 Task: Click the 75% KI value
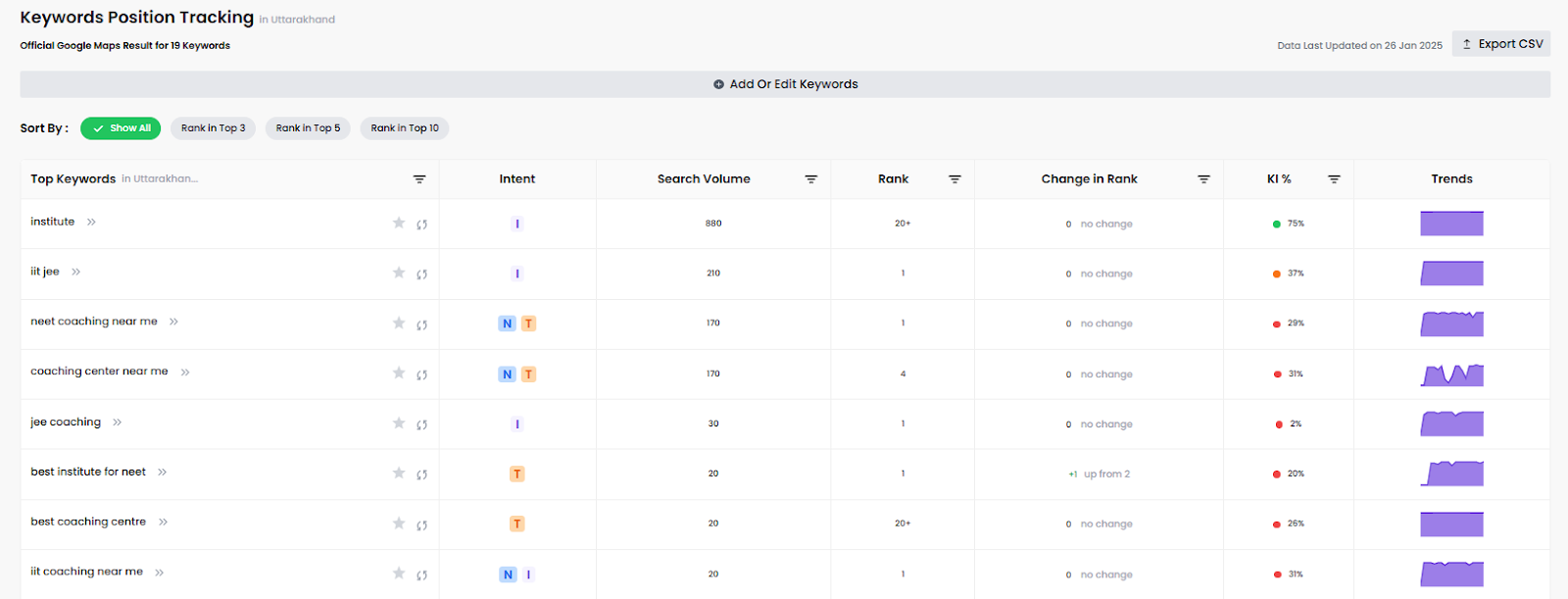pos(1296,224)
